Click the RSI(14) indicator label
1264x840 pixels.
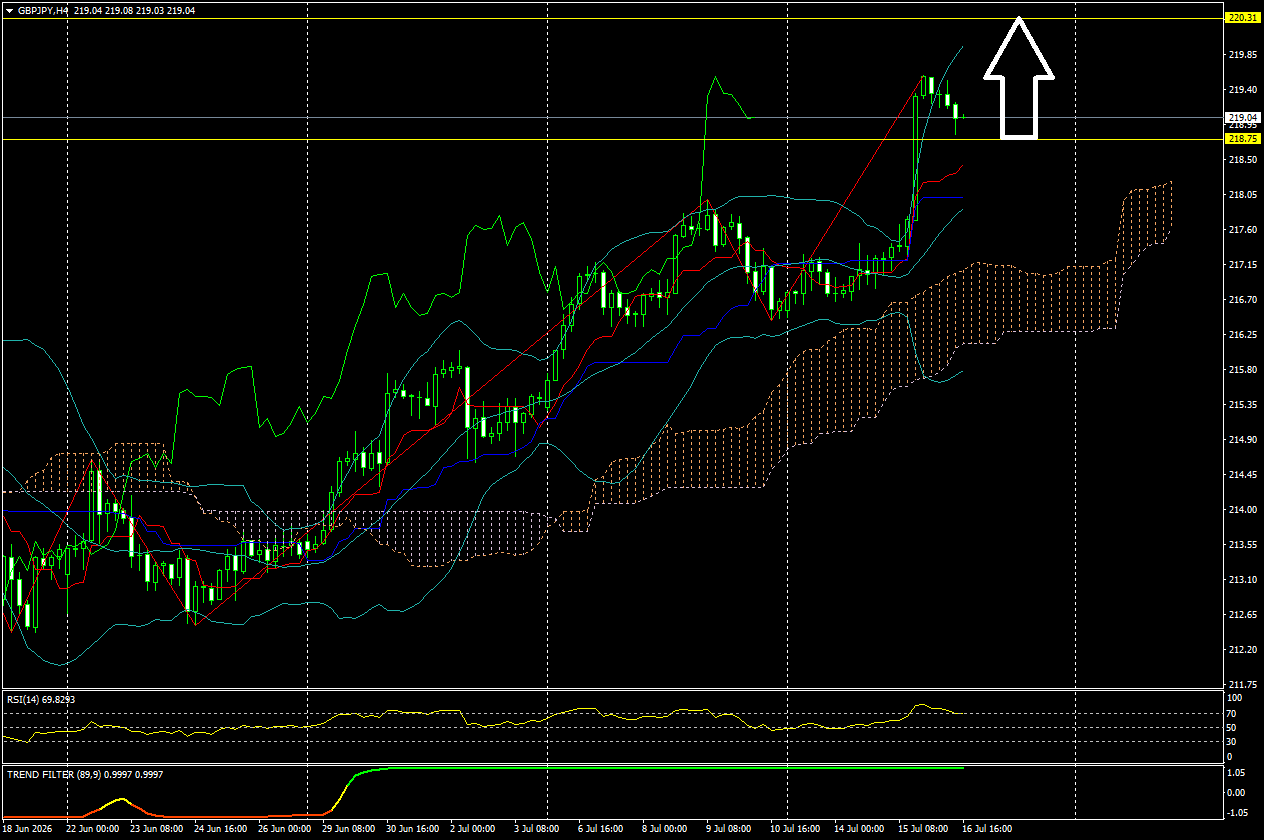41,700
